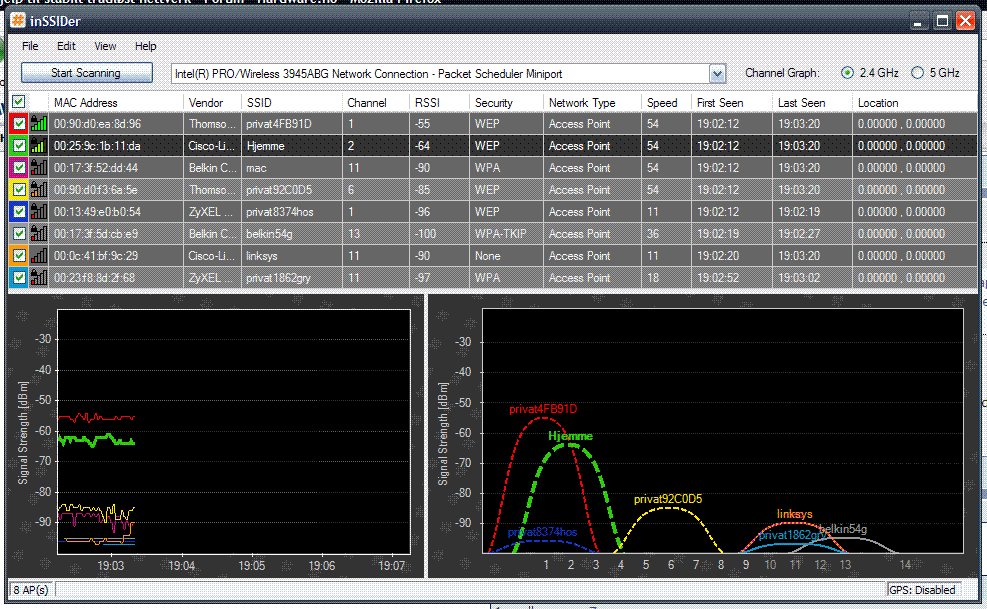Select MAC address 00:90:d0:ea:8d:96
Viewport: 987px width, 609px height.
point(97,124)
